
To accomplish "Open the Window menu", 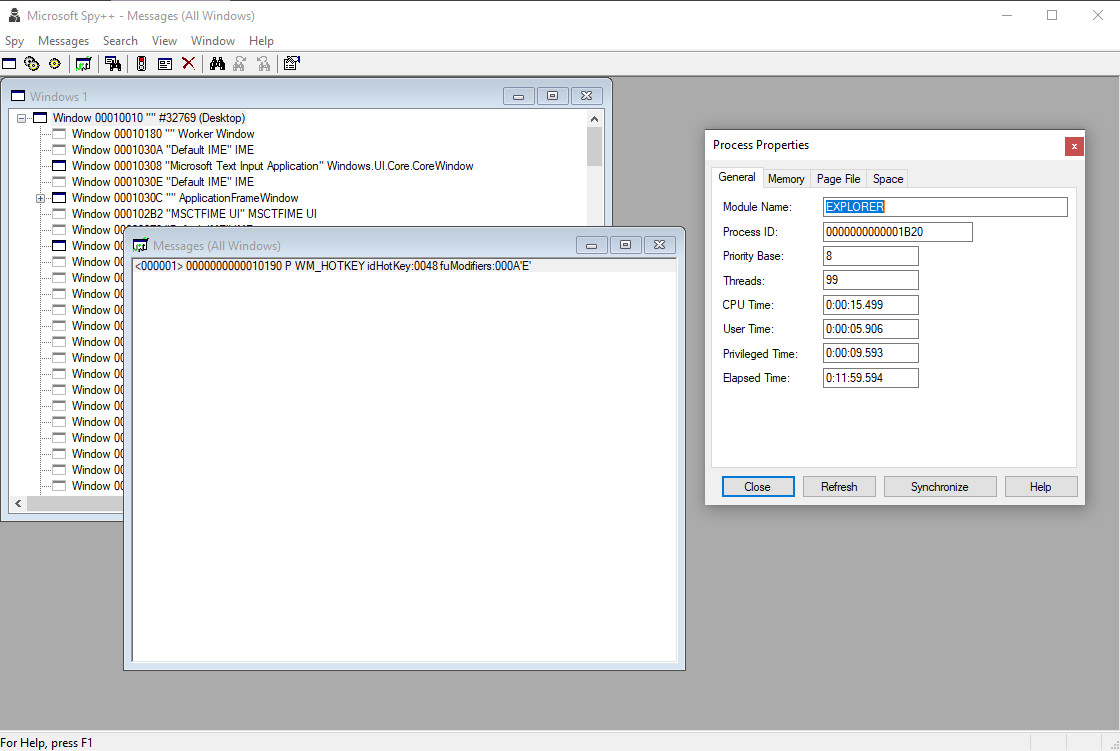I will coord(213,41).
